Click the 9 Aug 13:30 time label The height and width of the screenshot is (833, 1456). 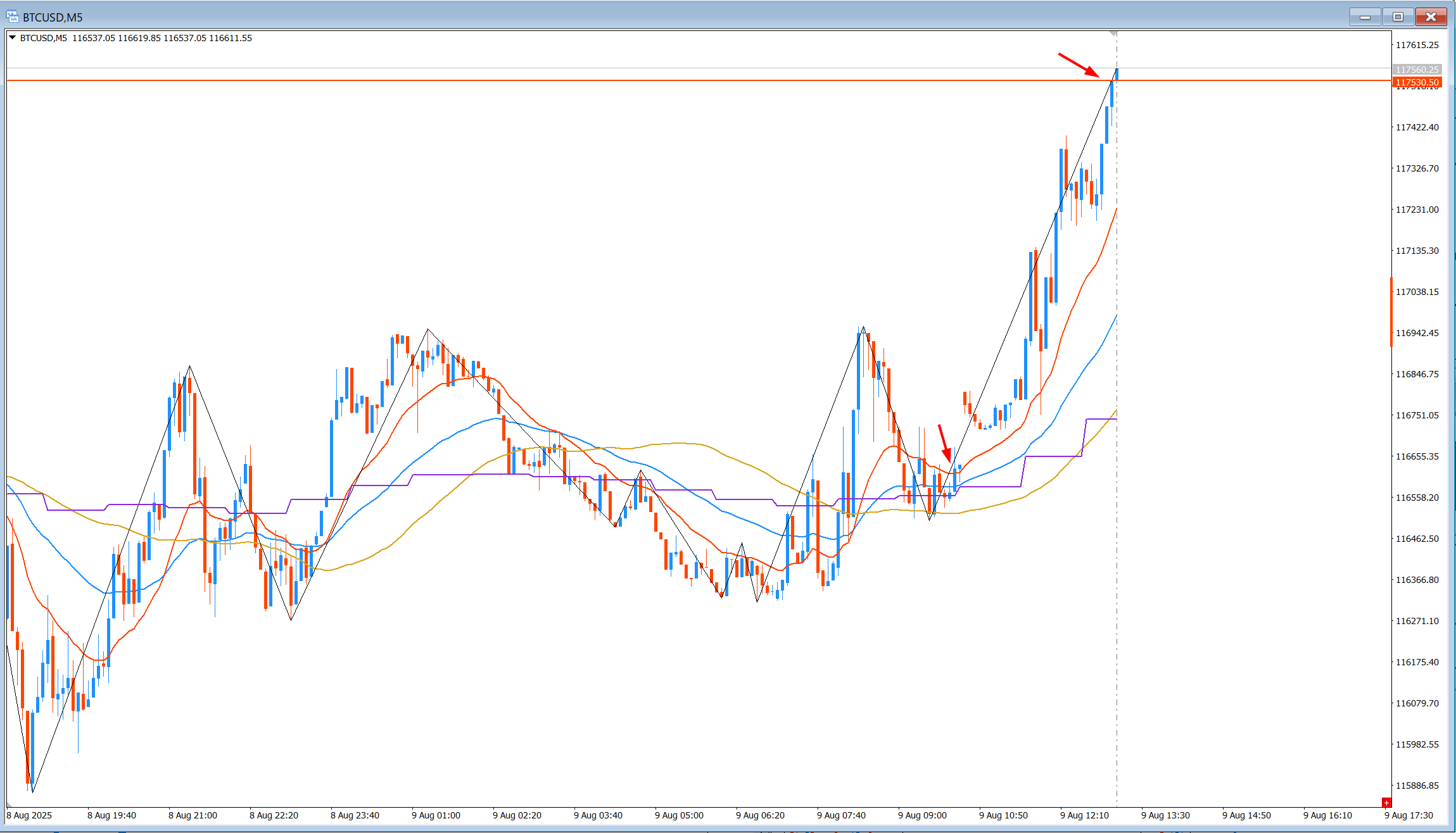[x=1165, y=815]
